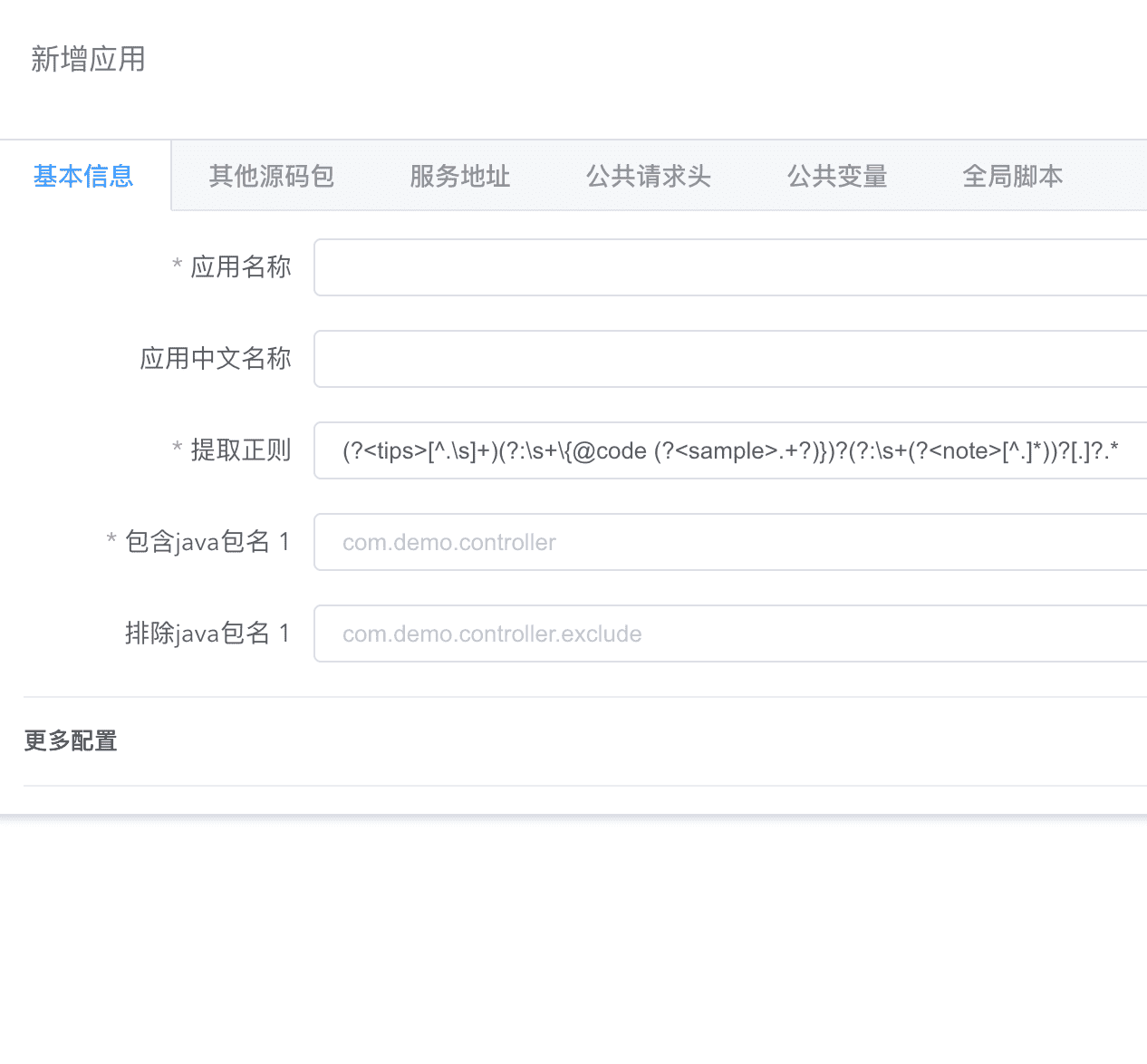Select the 服务地址 tab

point(460,176)
